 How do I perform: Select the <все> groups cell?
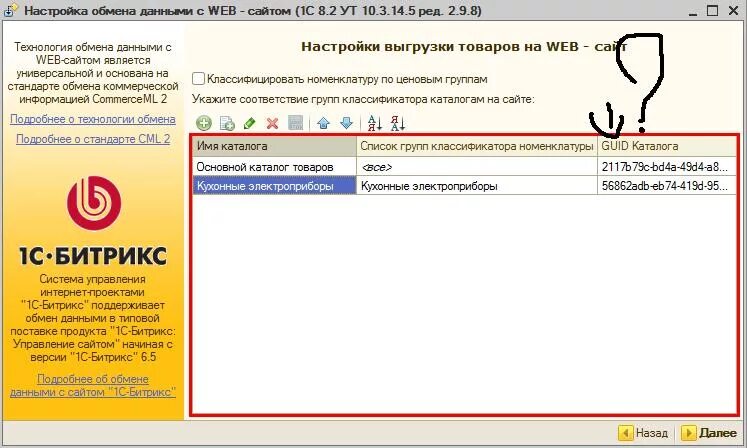pos(477,167)
